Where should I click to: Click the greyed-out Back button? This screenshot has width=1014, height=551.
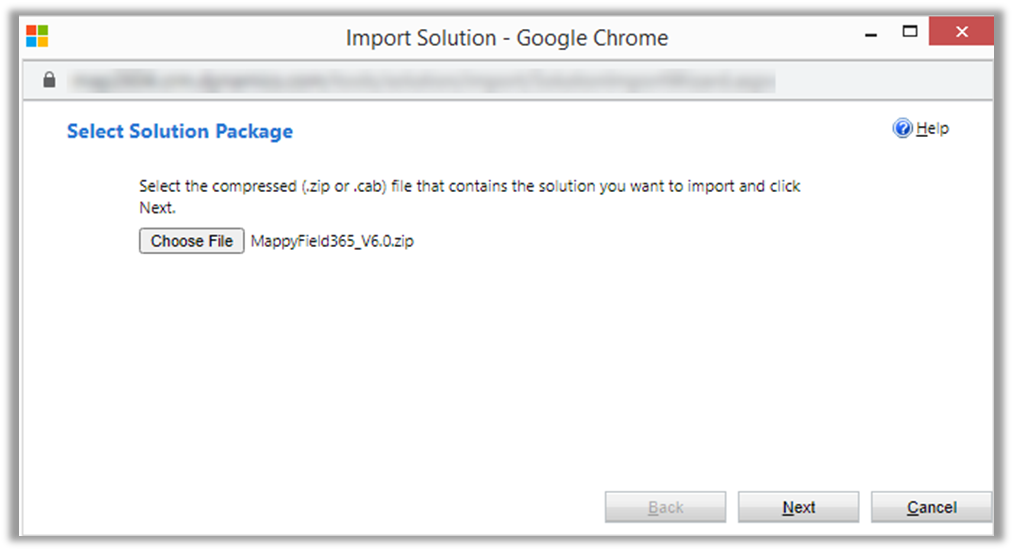[665, 507]
